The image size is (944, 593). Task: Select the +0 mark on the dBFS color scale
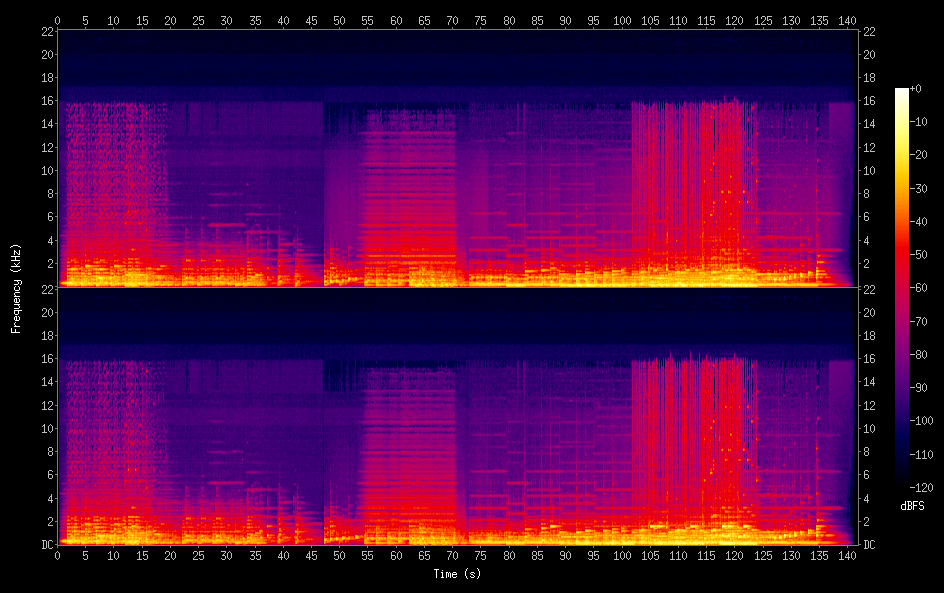pos(916,89)
